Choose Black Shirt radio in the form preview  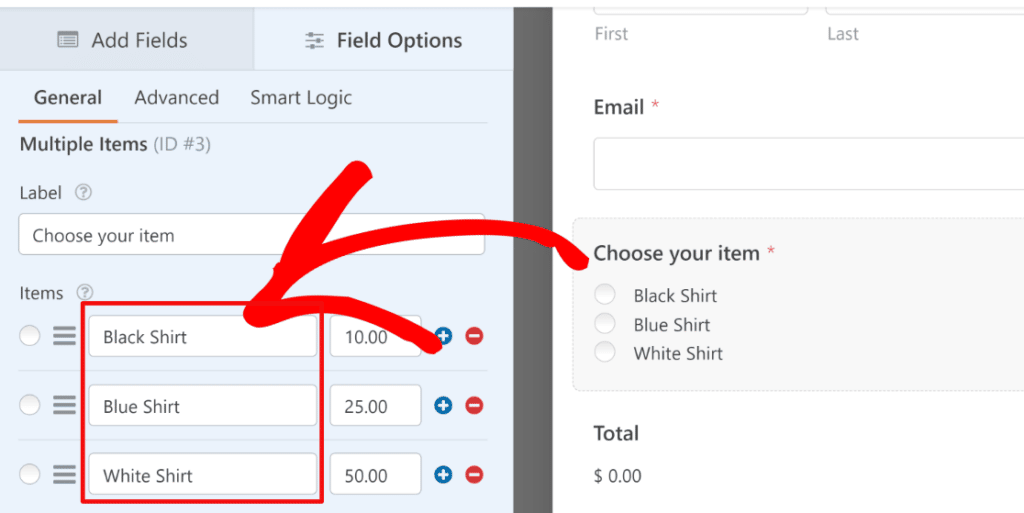[604, 294]
